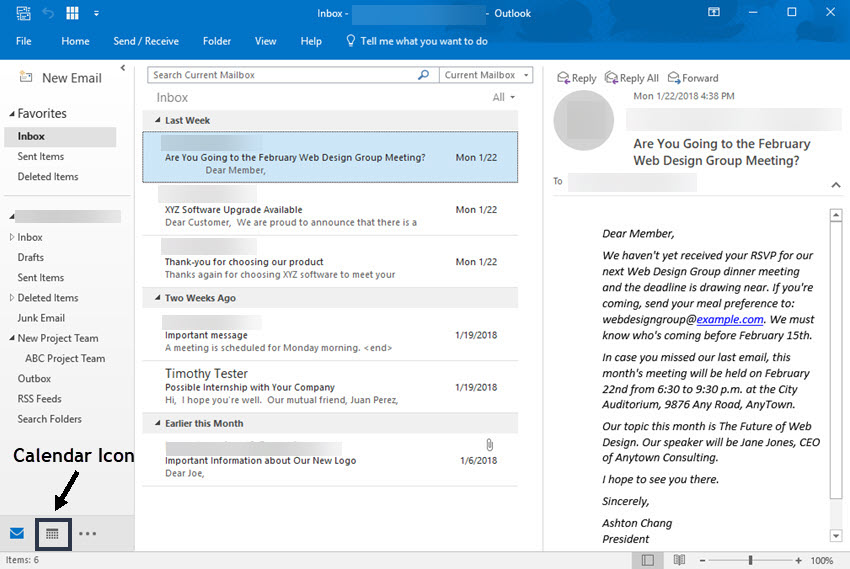
Task: Switch to the Home ribbon tab
Action: [75, 41]
